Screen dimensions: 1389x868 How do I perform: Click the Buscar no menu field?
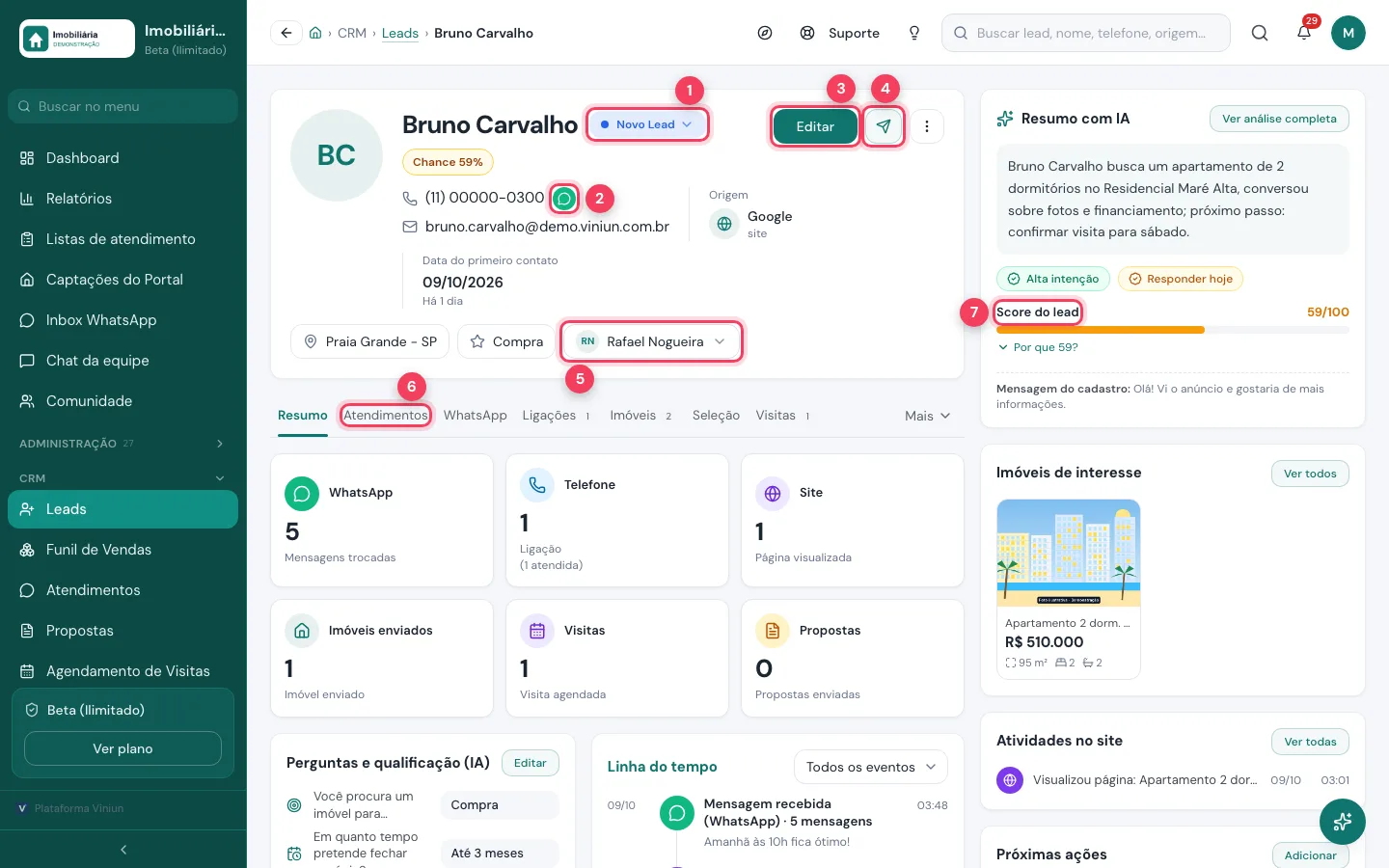(123, 106)
